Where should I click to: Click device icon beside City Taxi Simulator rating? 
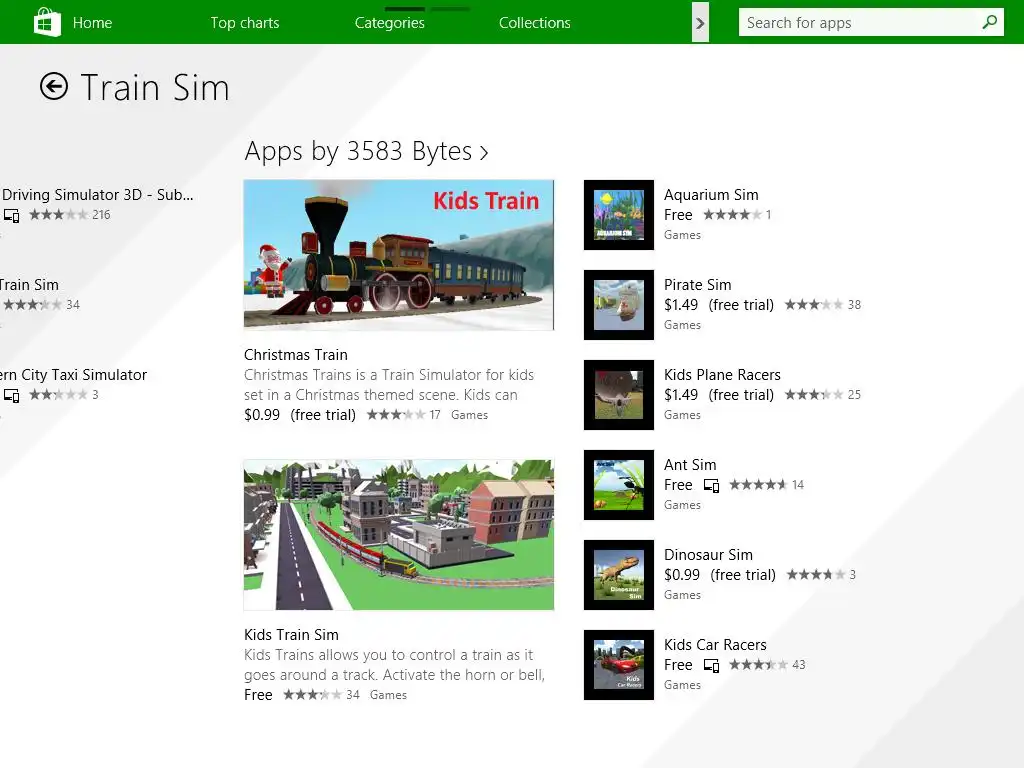click(x=11, y=395)
